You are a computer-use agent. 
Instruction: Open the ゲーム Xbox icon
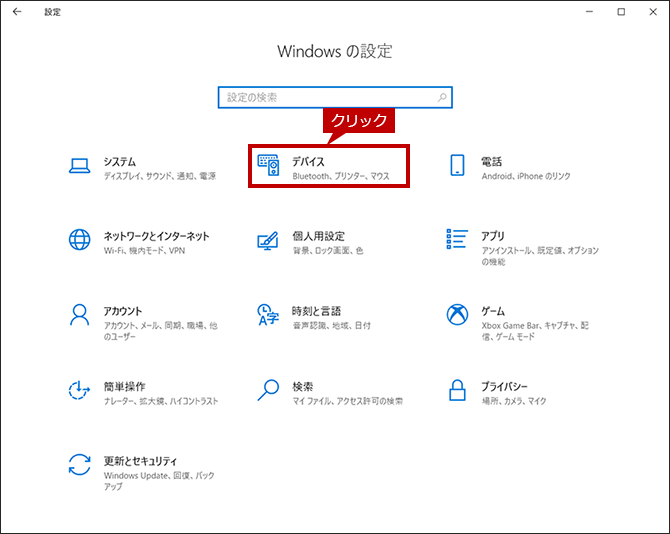click(457, 315)
